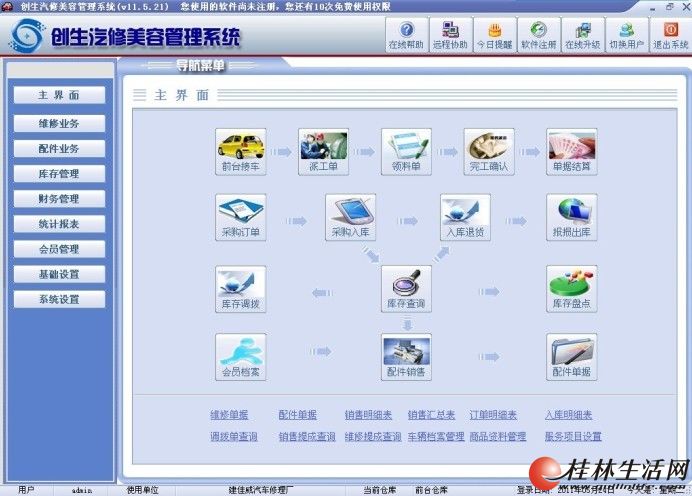Open the 车辆档案管理 link
This screenshot has width=692, height=496.
click(x=436, y=437)
